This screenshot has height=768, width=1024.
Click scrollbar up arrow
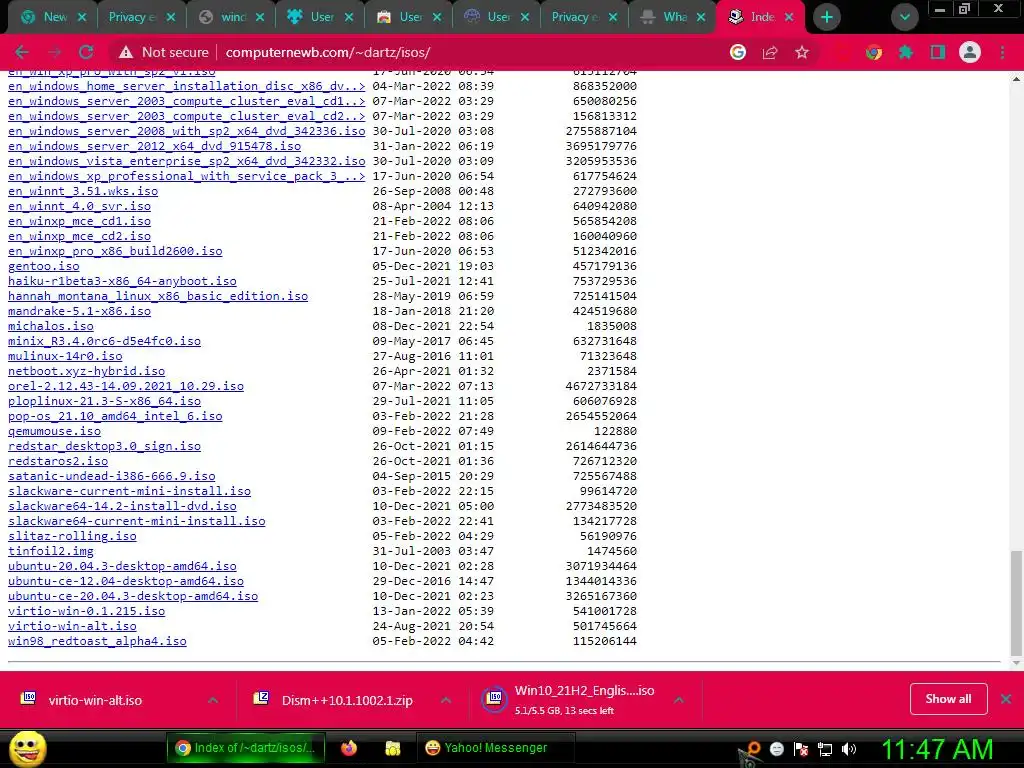[1016, 79]
